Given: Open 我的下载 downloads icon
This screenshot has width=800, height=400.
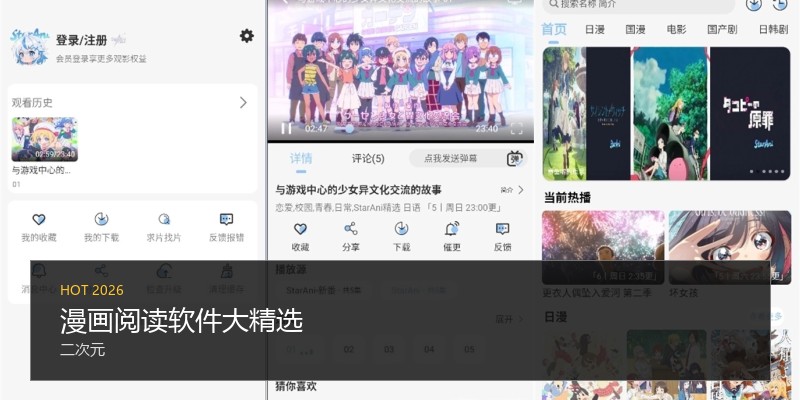Looking at the screenshot, I should coord(102,219).
